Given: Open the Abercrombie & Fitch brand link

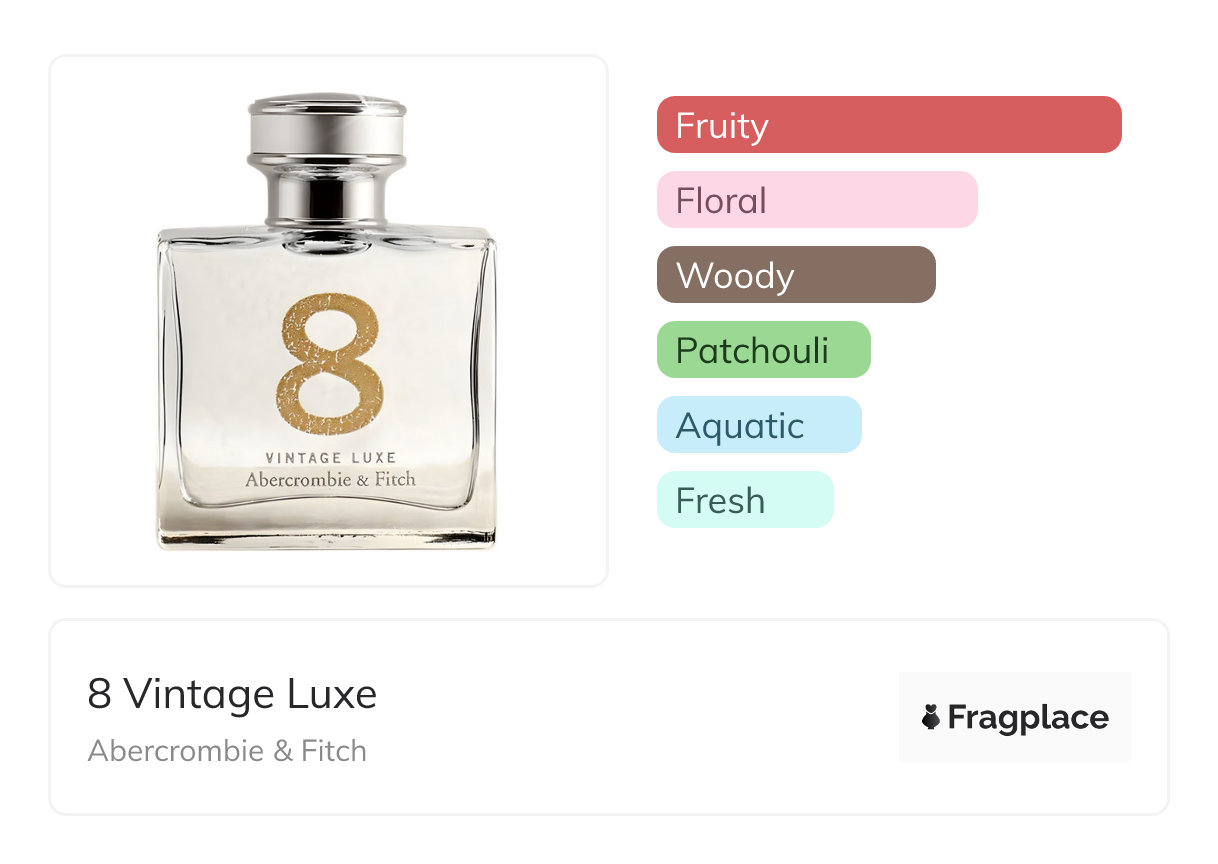Looking at the screenshot, I should pos(227,751).
